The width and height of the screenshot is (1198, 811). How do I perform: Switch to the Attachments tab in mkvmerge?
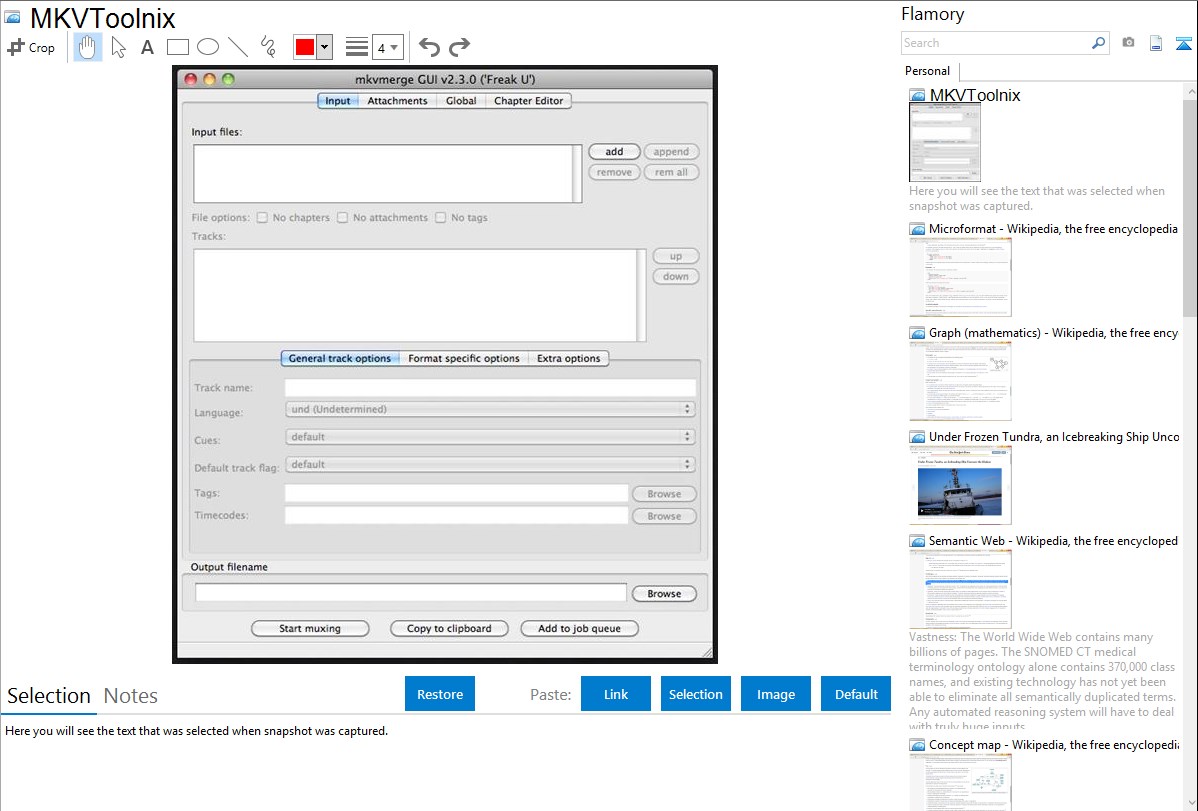click(x=397, y=101)
